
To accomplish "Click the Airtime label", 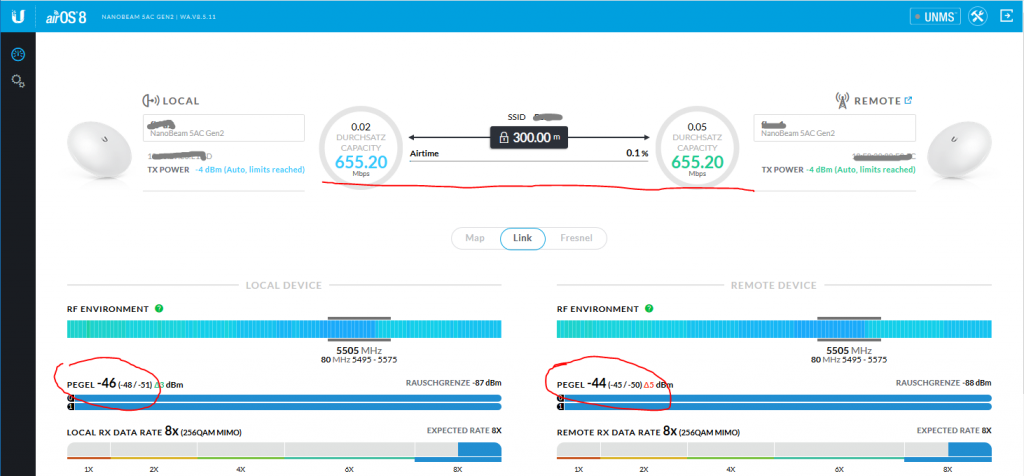I will [424, 153].
